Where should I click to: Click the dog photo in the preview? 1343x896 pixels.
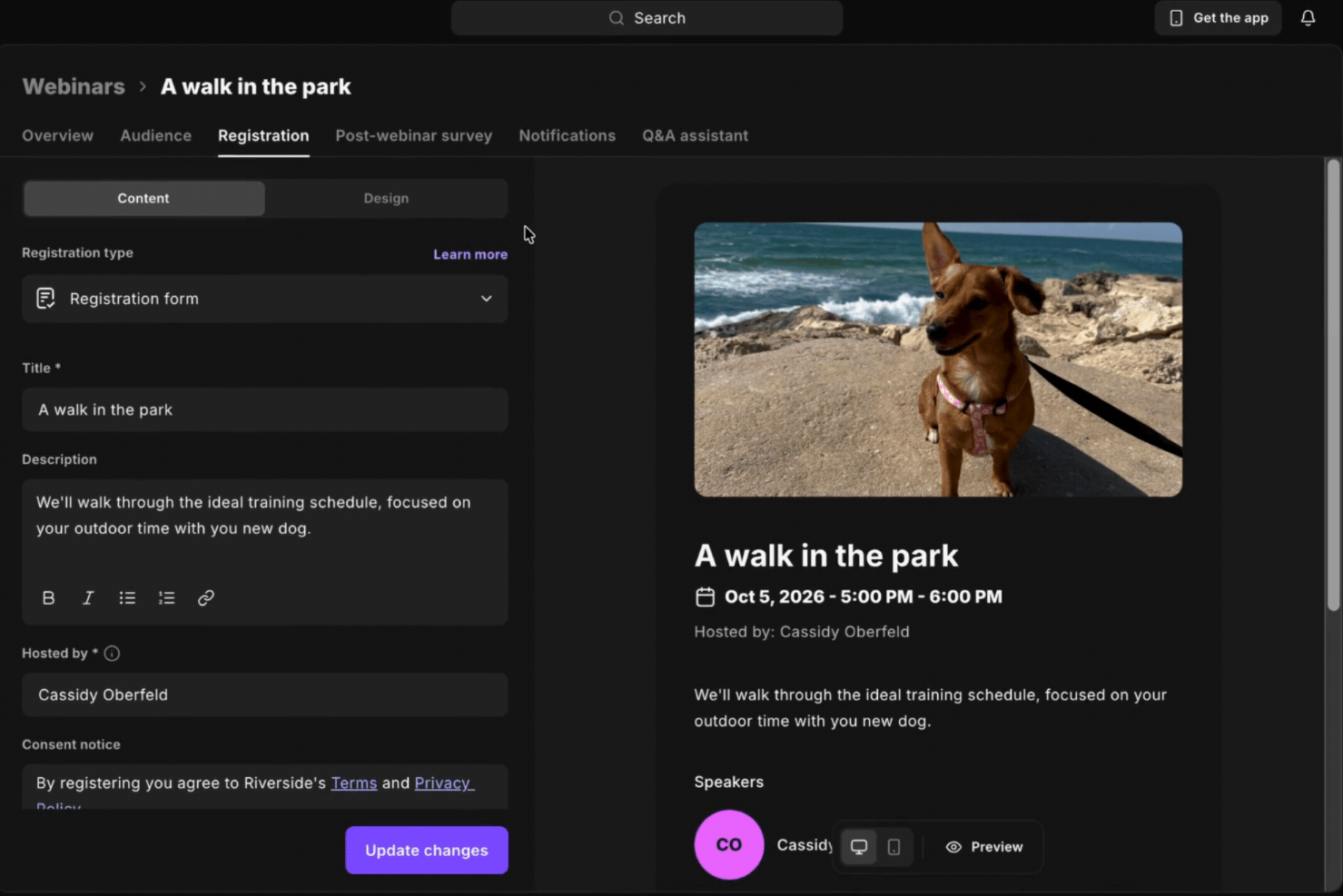point(938,359)
